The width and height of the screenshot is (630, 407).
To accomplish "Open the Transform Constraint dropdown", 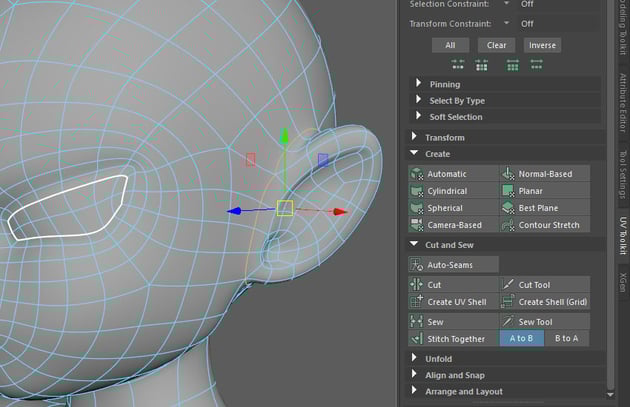I will pyautogui.click(x=506, y=23).
